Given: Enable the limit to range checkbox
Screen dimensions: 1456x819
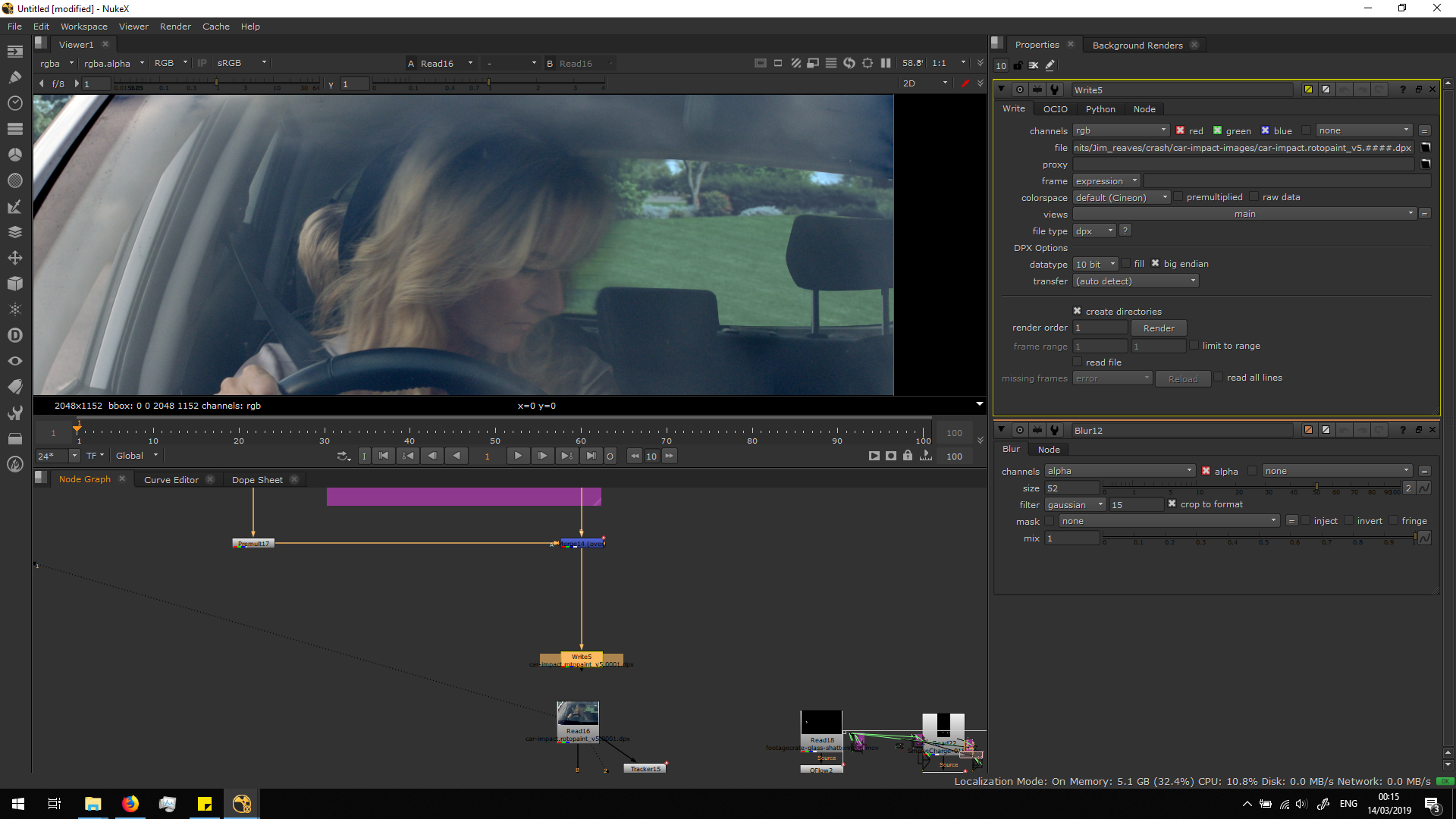Looking at the screenshot, I should click(1194, 345).
